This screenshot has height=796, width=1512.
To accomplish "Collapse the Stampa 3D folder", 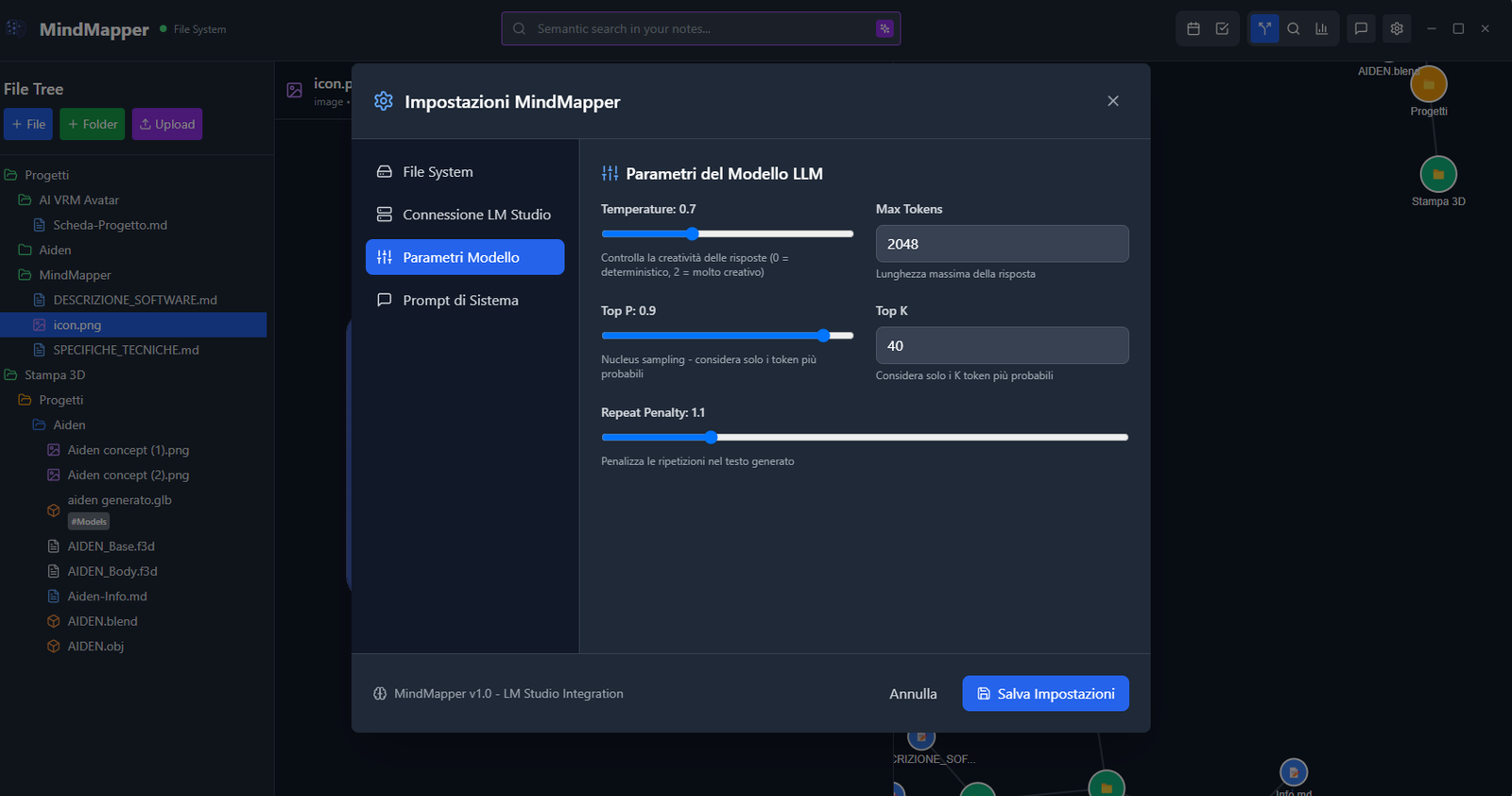I will [54, 375].
